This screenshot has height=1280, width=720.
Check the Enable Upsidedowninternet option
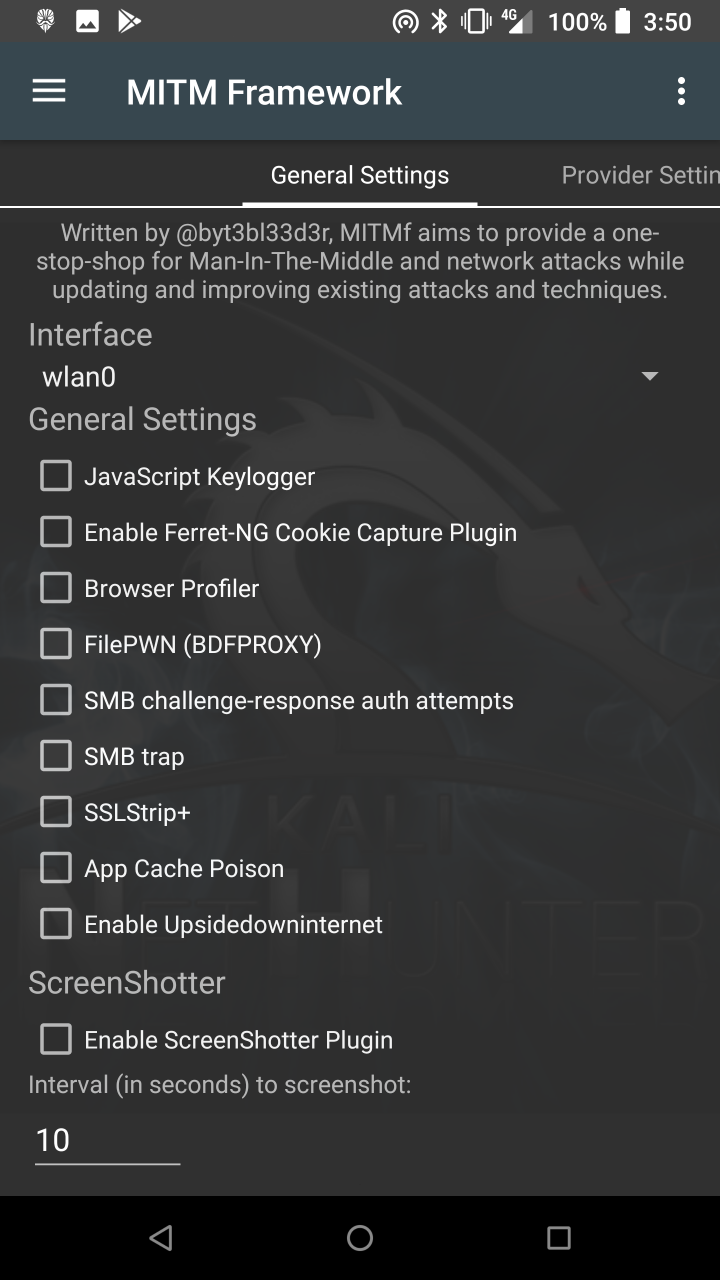56,924
